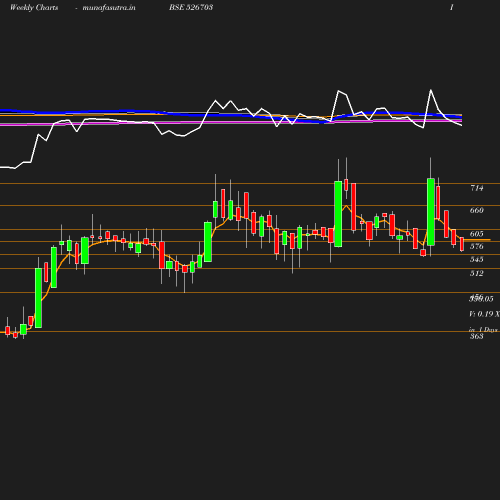Image resolution: width=500 pixels, height=500 pixels.
Task: Select the 576 price level label
Action: point(477,246)
